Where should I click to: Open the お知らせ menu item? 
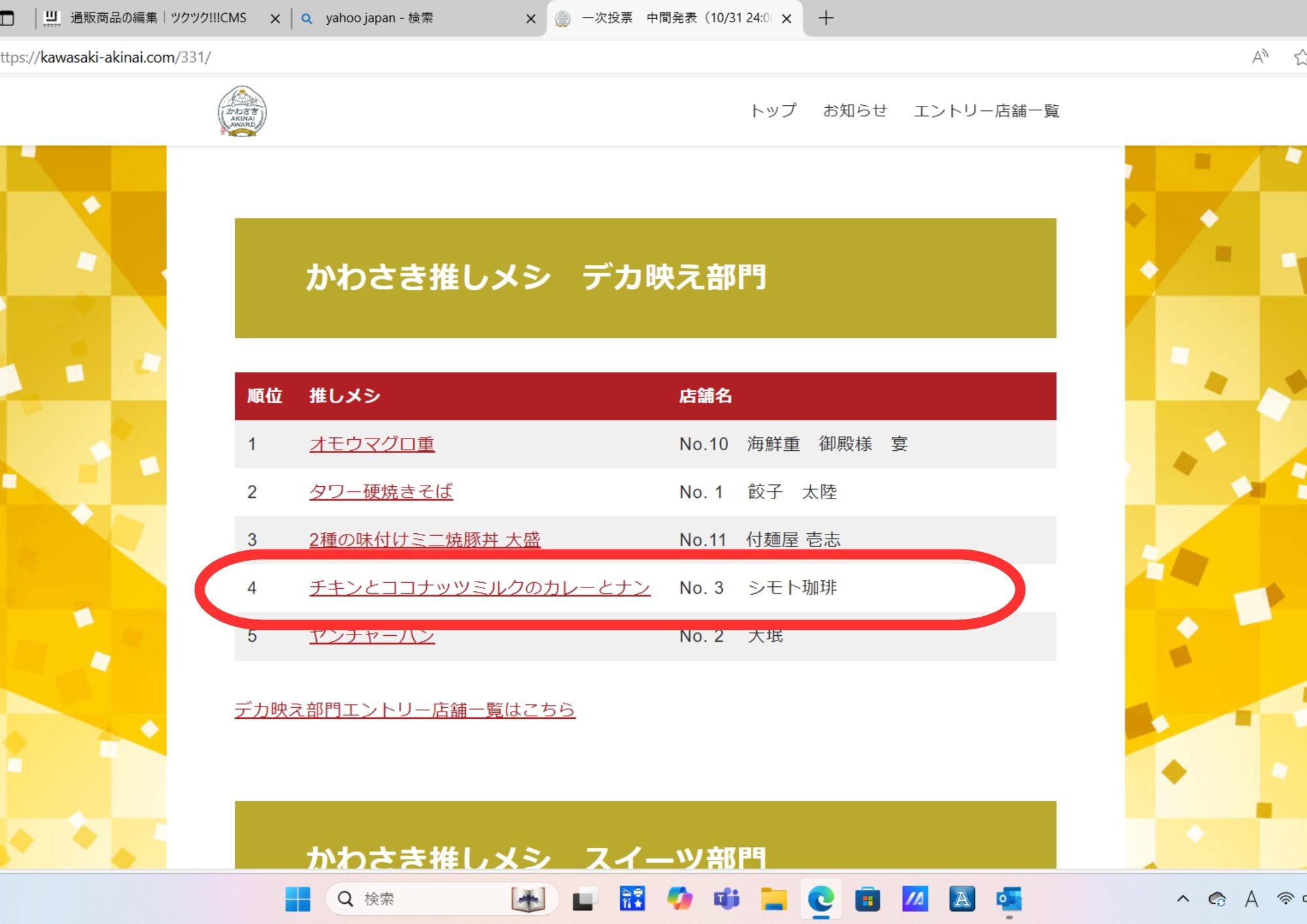(855, 110)
